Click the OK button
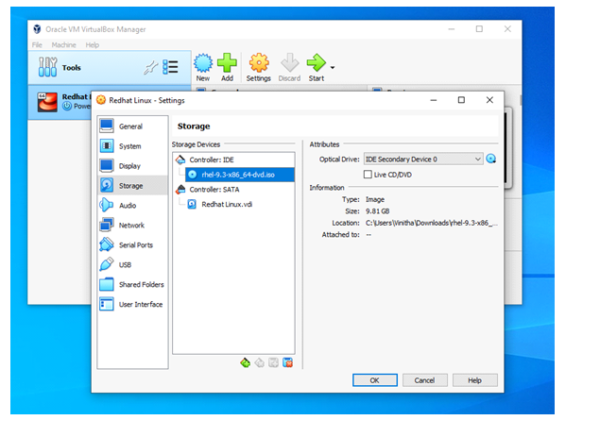Screen dimensions: 600x437 point(374,380)
